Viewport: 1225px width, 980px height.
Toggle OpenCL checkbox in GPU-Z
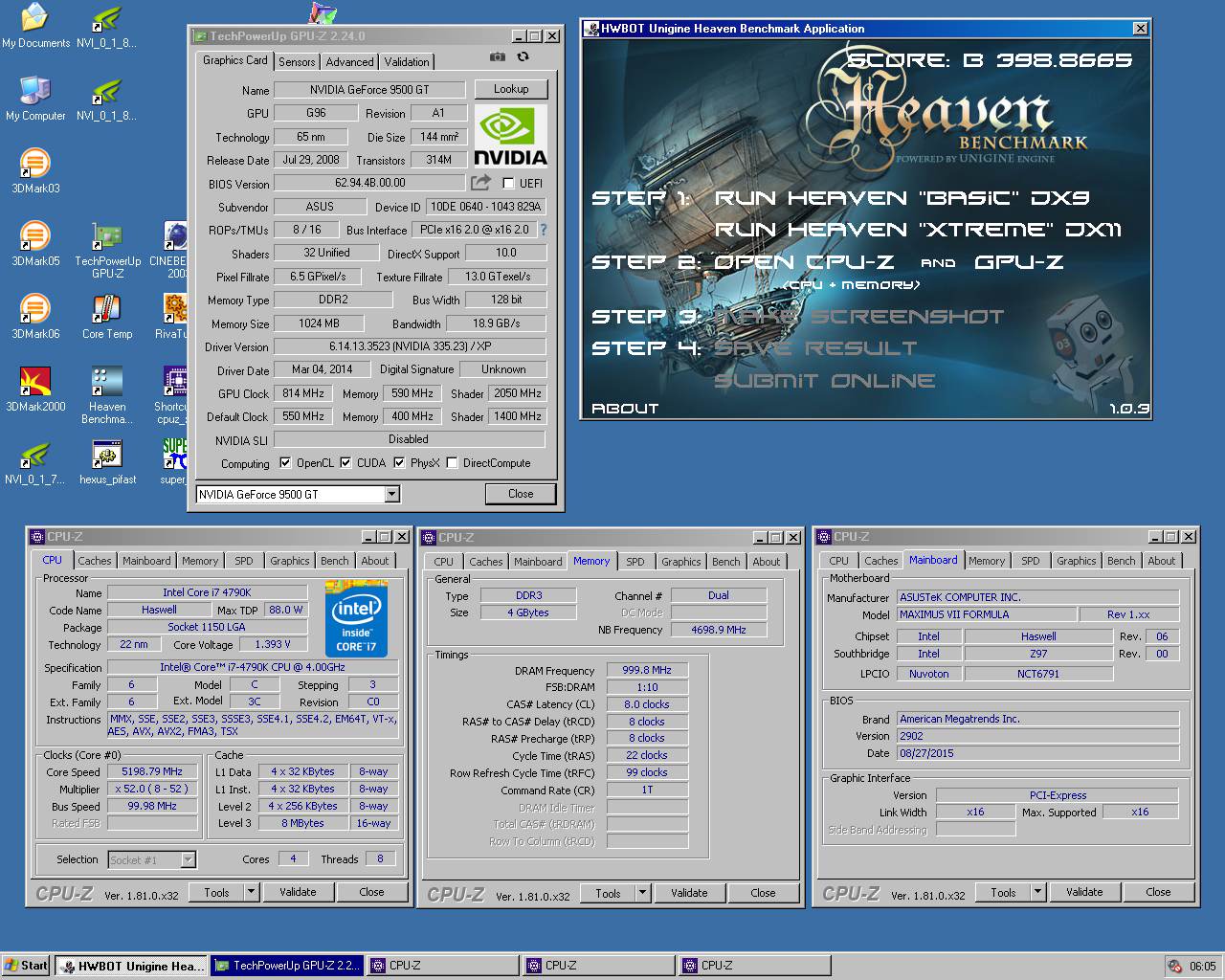click(x=285, y=463)
